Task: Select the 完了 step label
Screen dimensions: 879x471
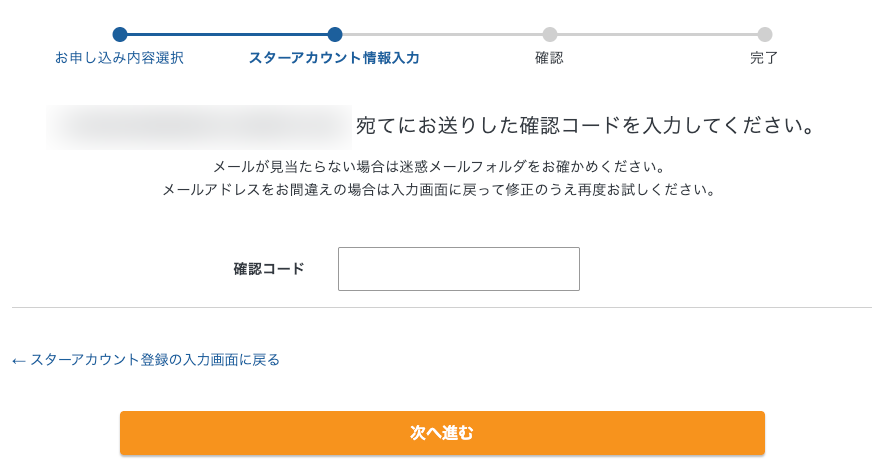Action: pyautogui.click(x=764, y=58)
